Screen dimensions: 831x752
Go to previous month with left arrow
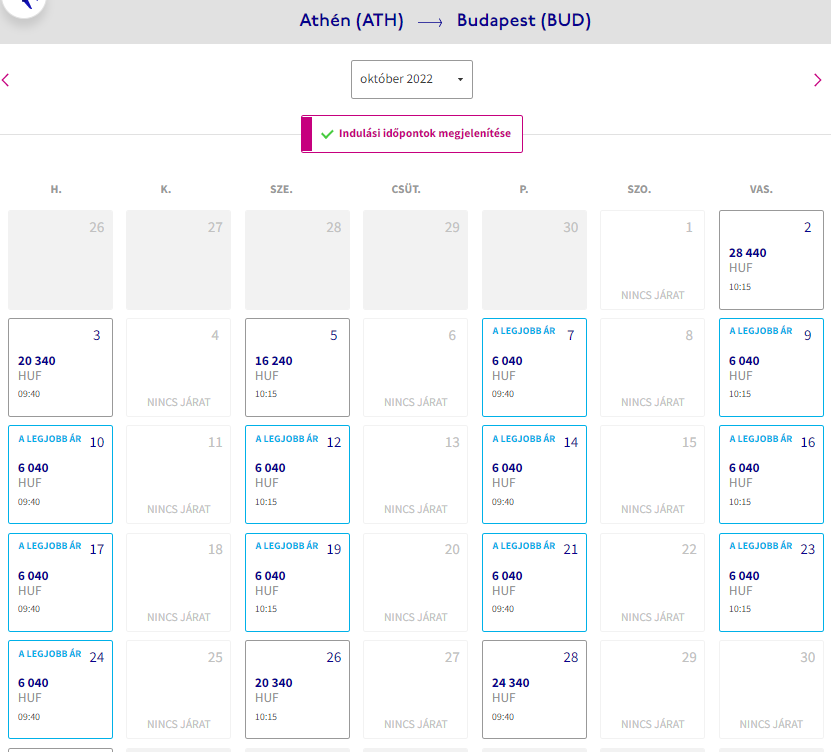(x=6, y=80)
